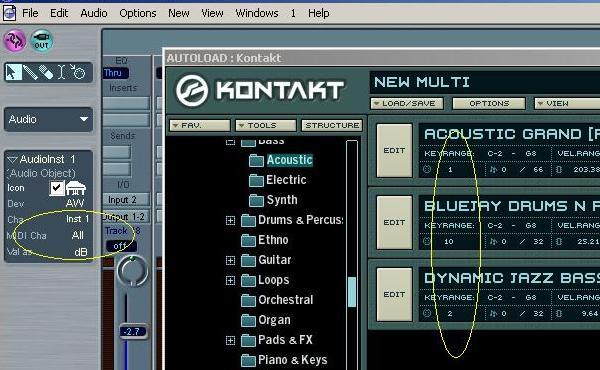Expand the Loops folder
Viewport: 600px width, 370px height.
(230, 280)
